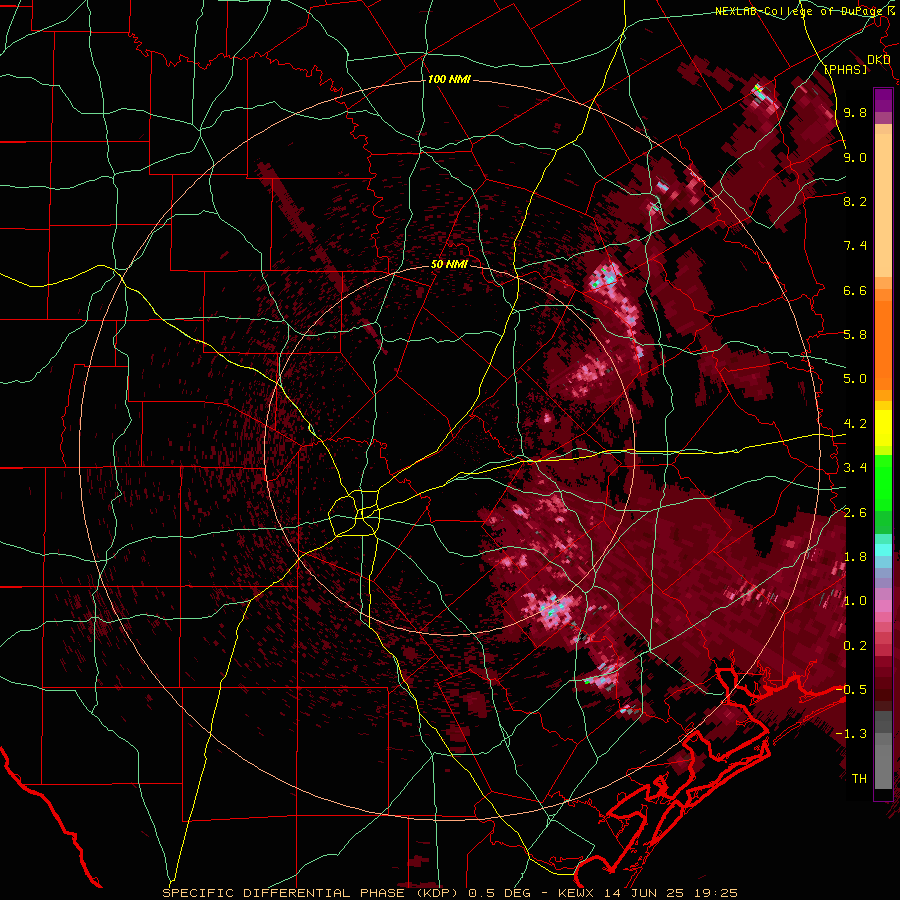This screenshot has width=900, height=900.
Task: Pick the cyan swatch on the color bar
Action: click(883, 550)
